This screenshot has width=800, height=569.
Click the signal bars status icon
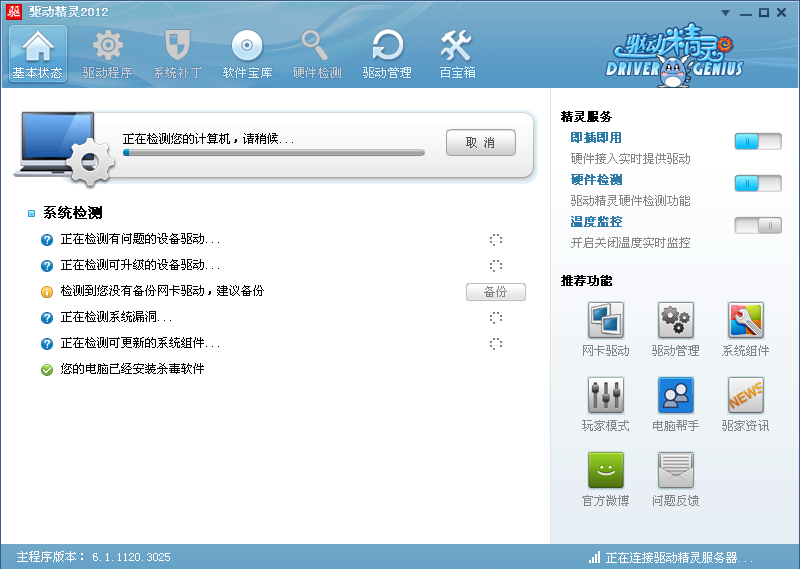[x=594, y=557]
